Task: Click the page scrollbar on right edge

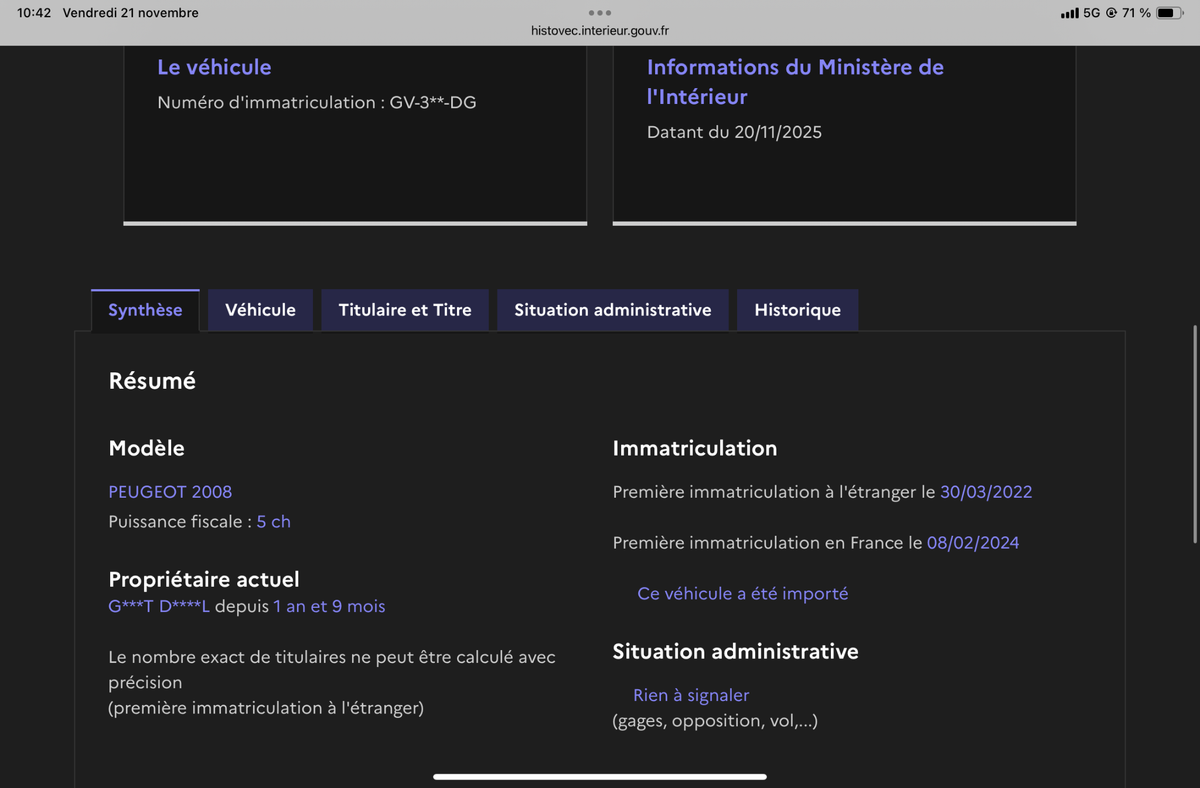Action: click(x=1195, y=434)
